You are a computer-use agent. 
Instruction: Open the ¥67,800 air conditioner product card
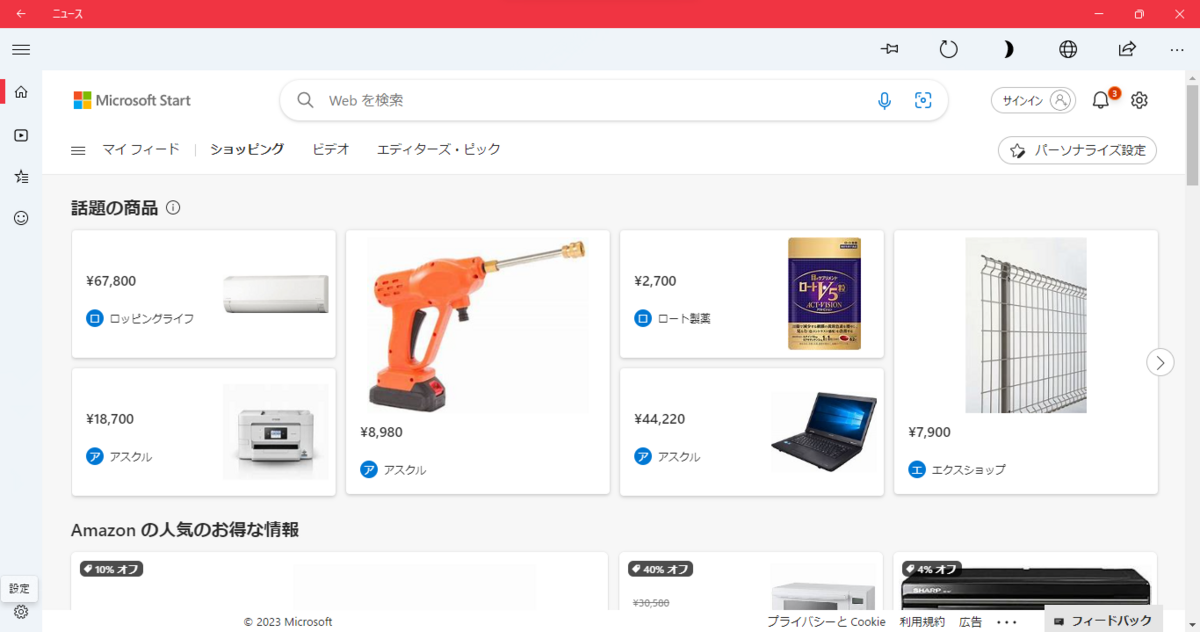204,294
